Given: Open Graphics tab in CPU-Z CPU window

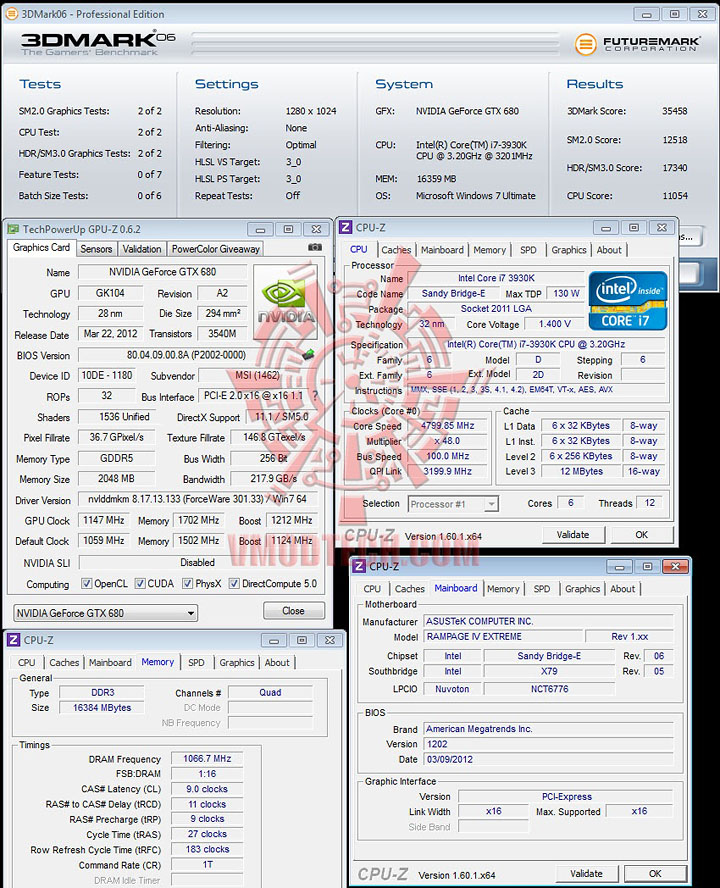Looking at the screenshot, I should [x=569, y=250].
